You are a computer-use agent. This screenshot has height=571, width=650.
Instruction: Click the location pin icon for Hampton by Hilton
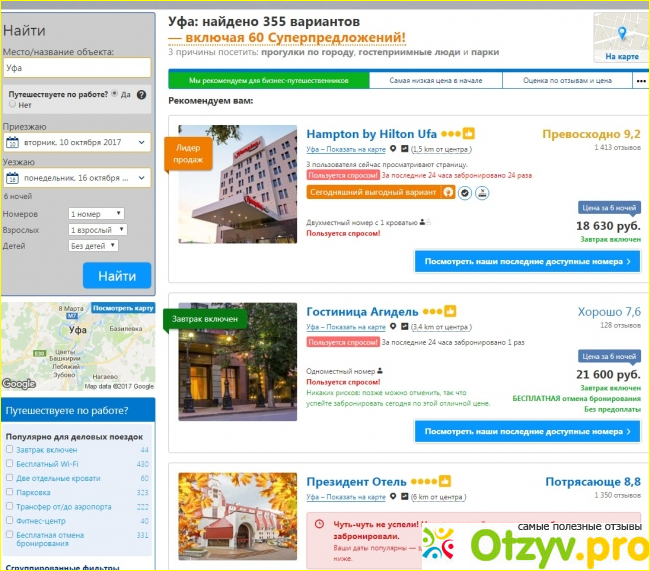(393, 148)
